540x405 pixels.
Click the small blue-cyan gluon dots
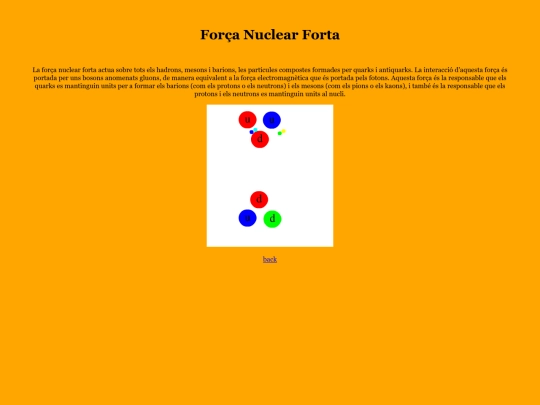(253, 131)
